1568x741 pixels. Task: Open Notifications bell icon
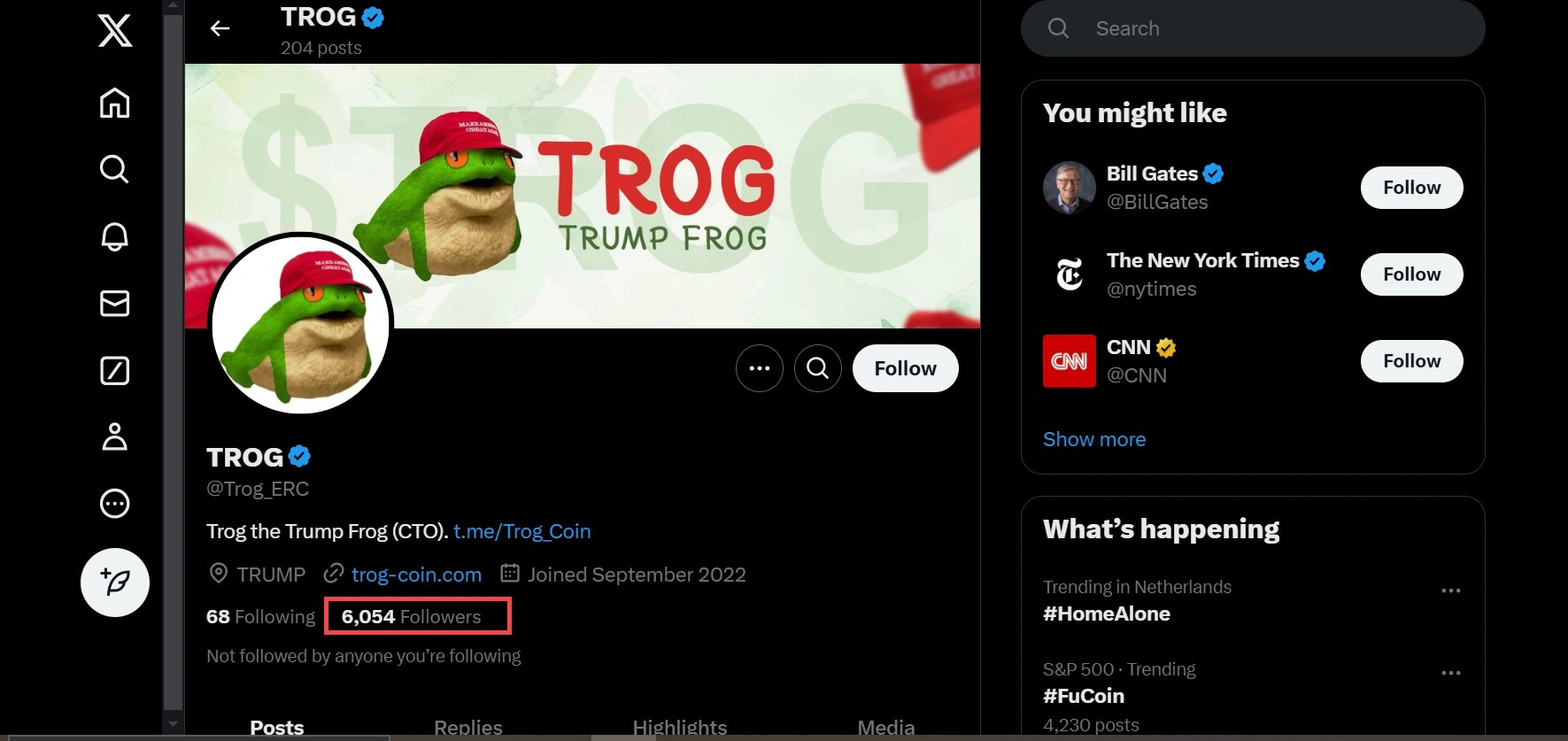(x=114, y=236)
